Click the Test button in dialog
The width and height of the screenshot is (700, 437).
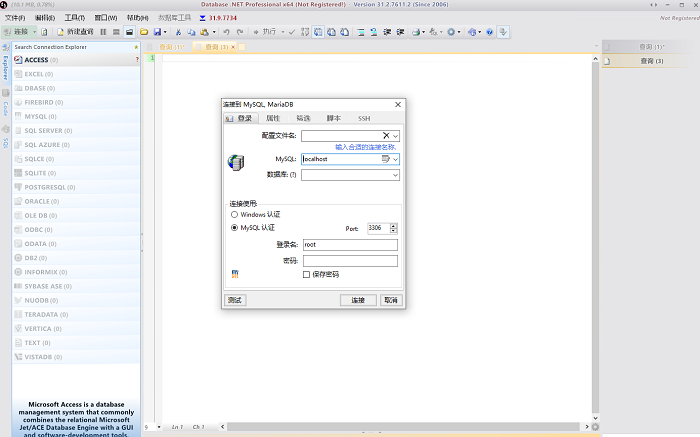click(x=235, y=300)
